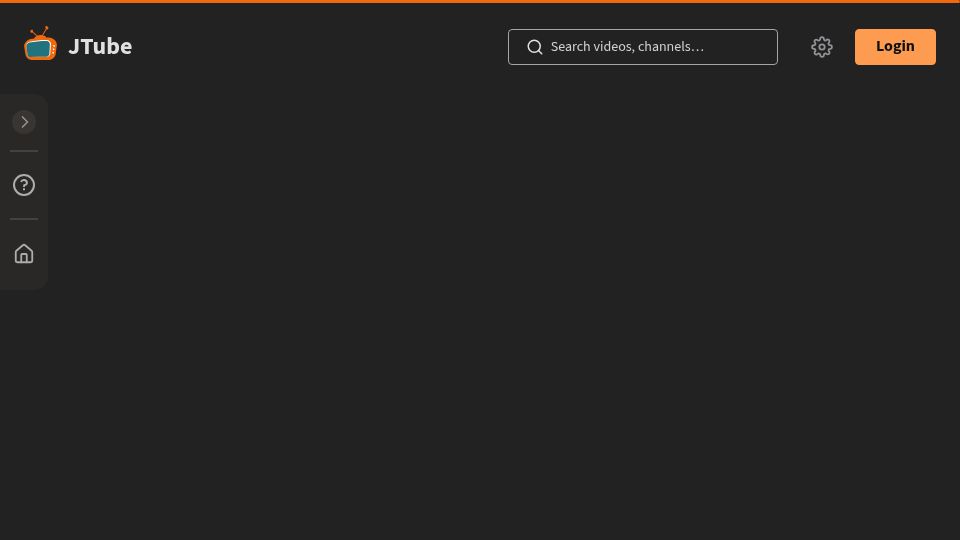Click the Login button
The image size is (960, 540).
895,47
